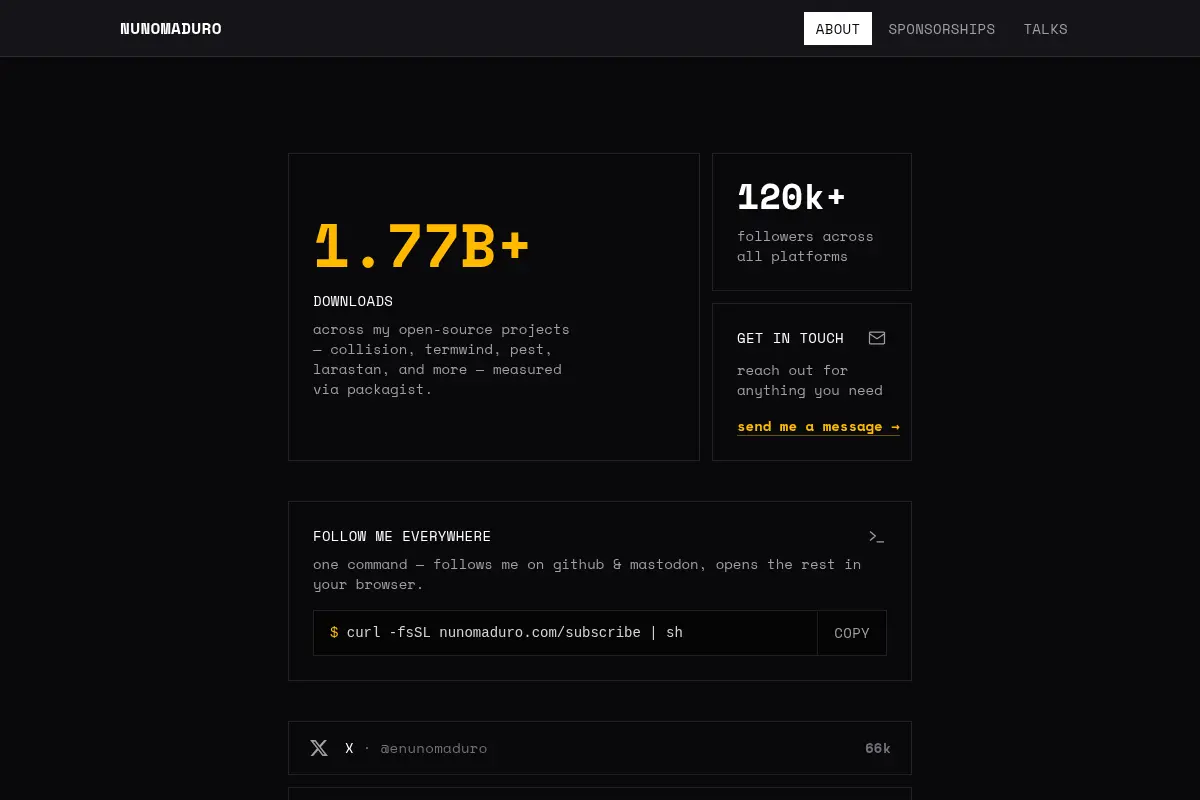Click the DOWNLOADS label

353,301
